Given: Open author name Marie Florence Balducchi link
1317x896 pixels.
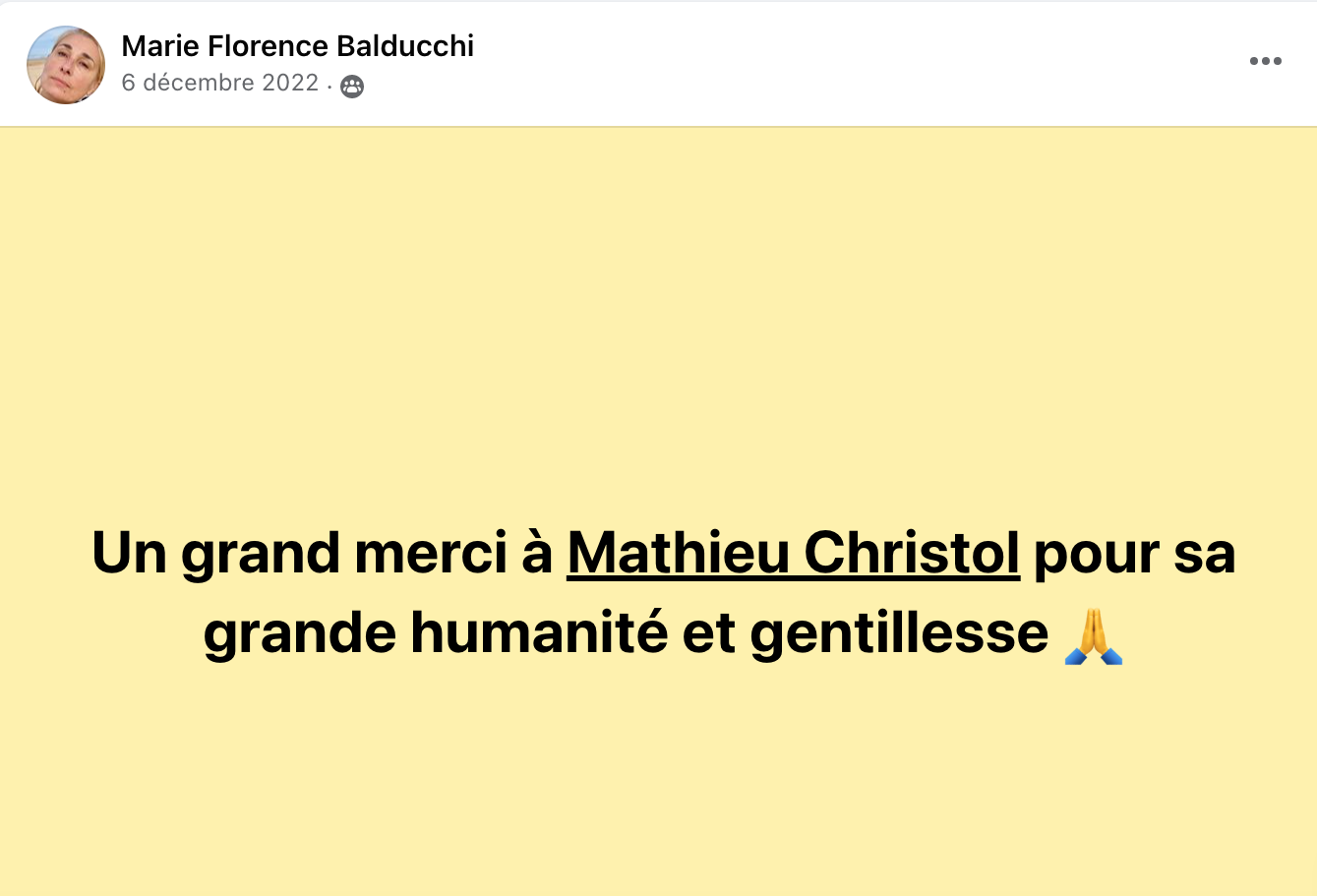Looking at the screenshot, I should click(x=297, y=46).
